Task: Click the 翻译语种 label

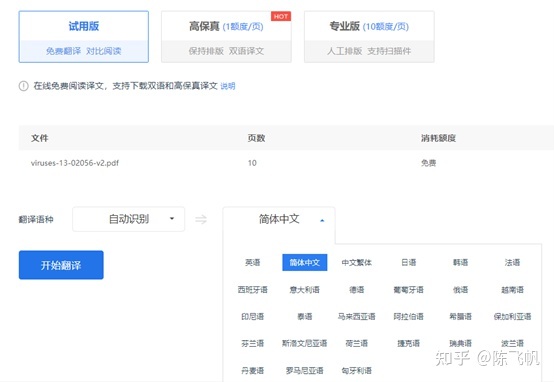Action: point(36,219)
